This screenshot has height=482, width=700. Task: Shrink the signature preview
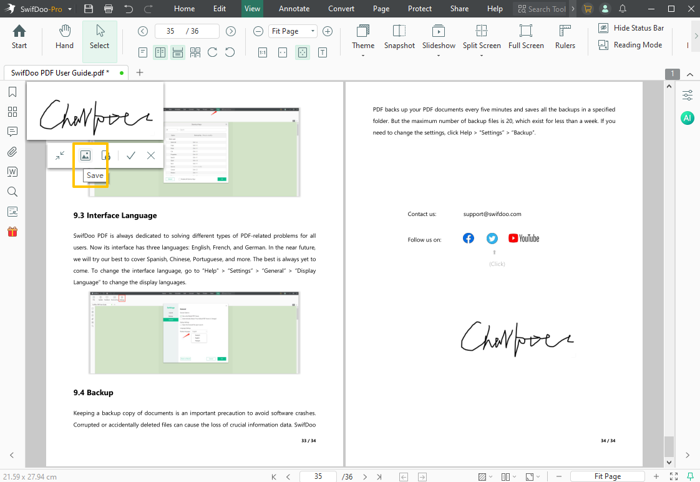coord(60,155)
